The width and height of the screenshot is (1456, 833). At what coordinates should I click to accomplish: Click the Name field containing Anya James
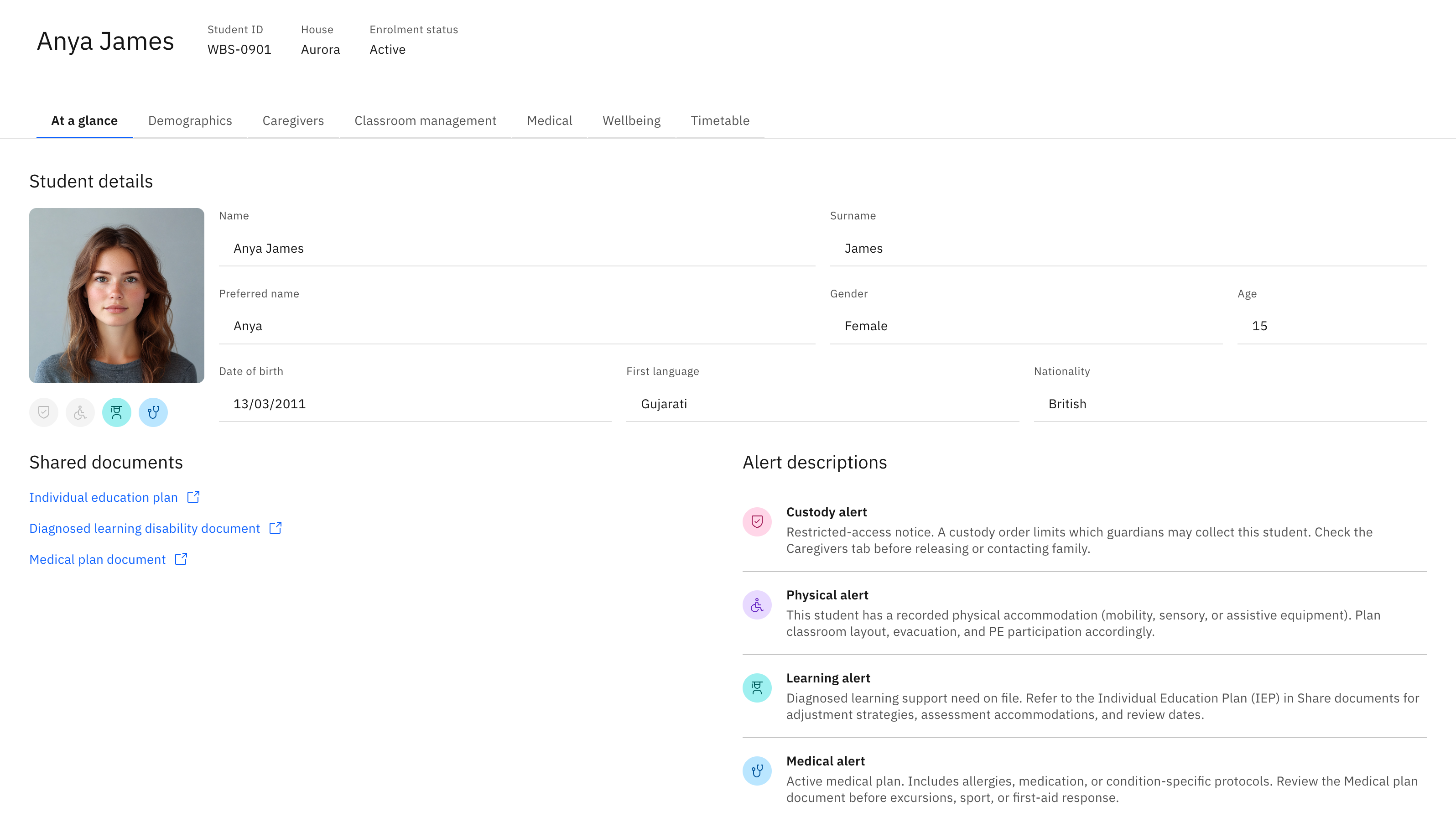[x=517, y=248]
